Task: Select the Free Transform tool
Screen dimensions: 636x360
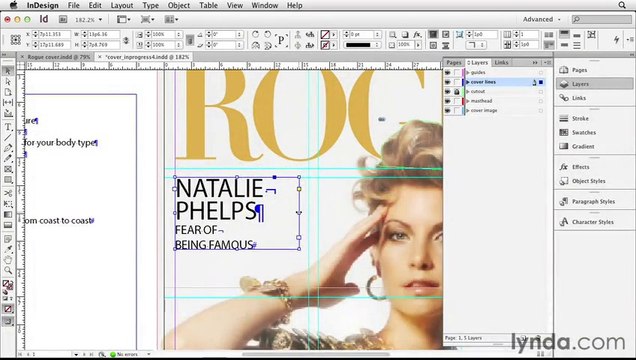Action: [x=8, y=204]
